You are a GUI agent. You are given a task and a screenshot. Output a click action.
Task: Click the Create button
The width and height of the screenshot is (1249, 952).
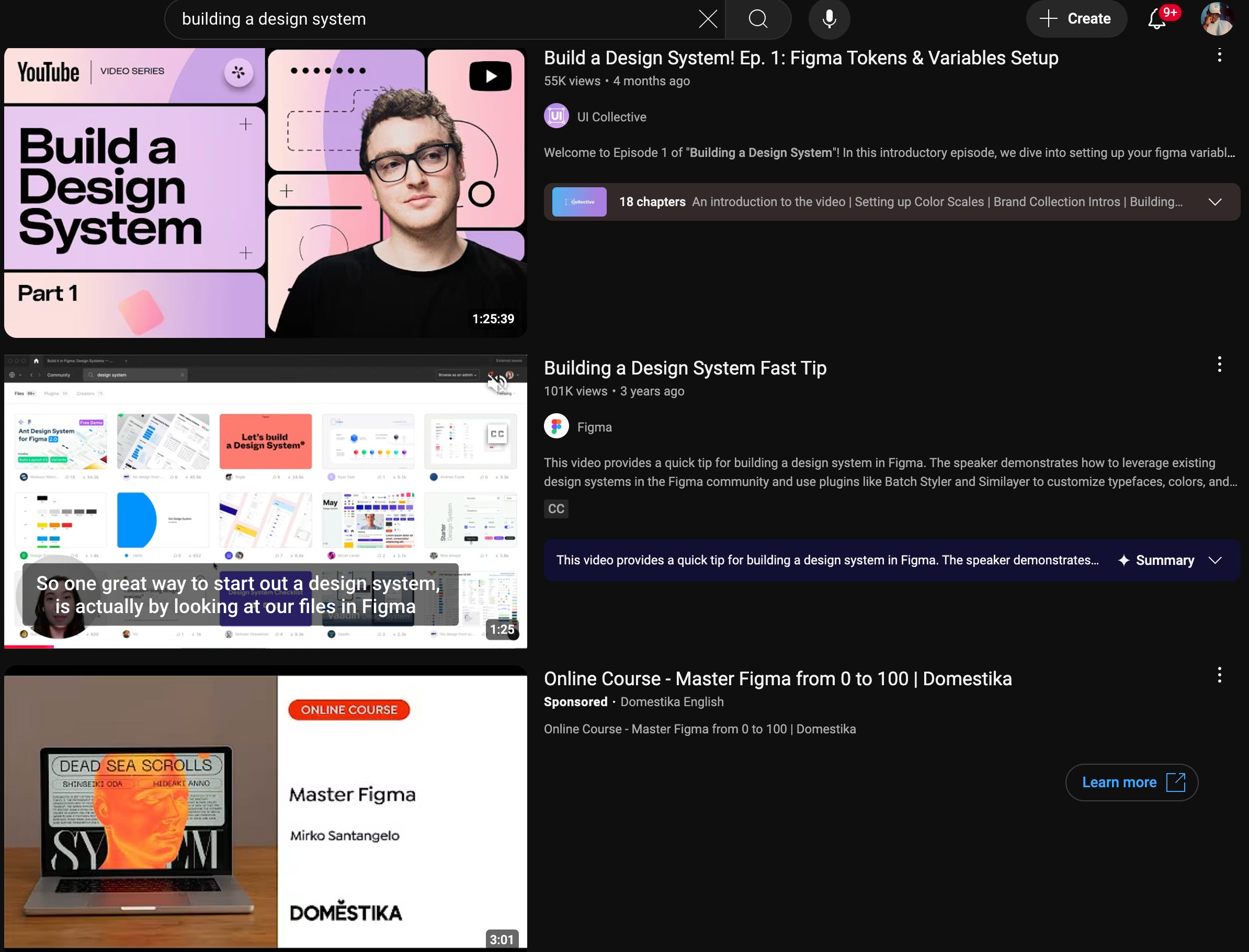[1075, 19]
